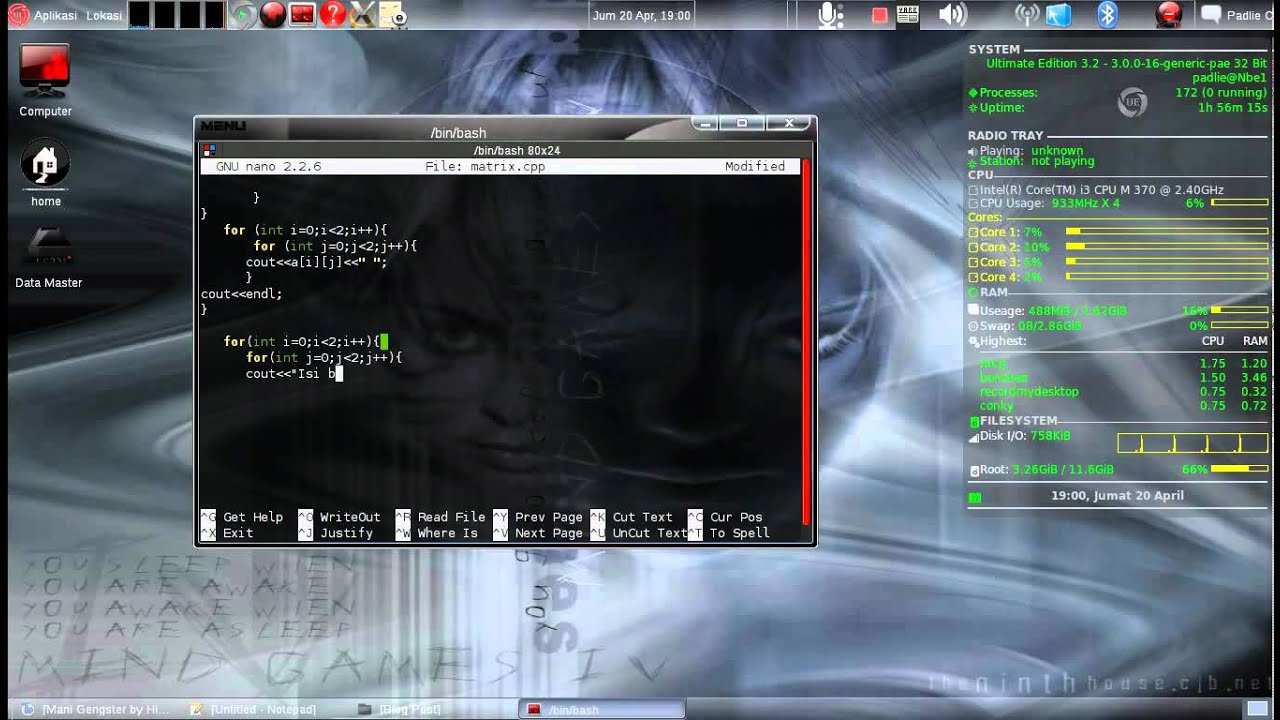This screenshot has width=1280, height=720.
Task: Open the chat bubble user menu
Action: [x=1212, y=15]
